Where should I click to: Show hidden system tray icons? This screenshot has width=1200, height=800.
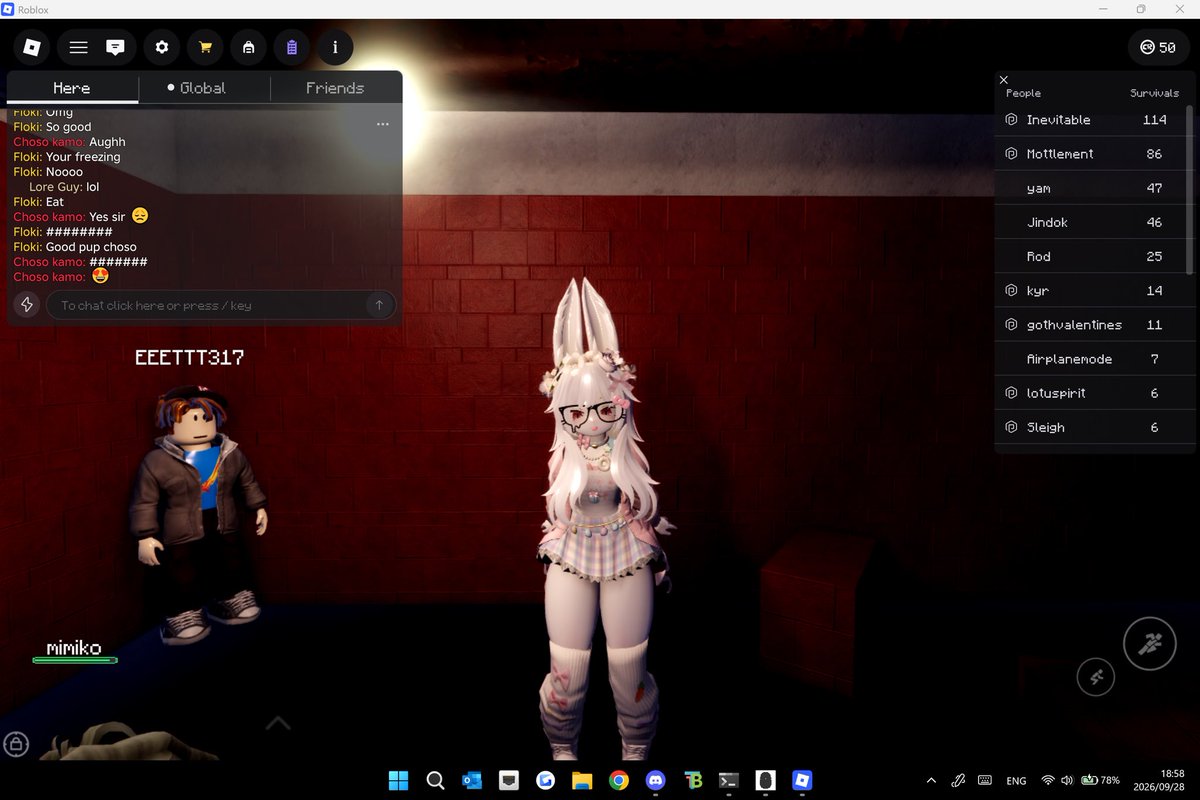pyautogui.click(x=932, y=780)
